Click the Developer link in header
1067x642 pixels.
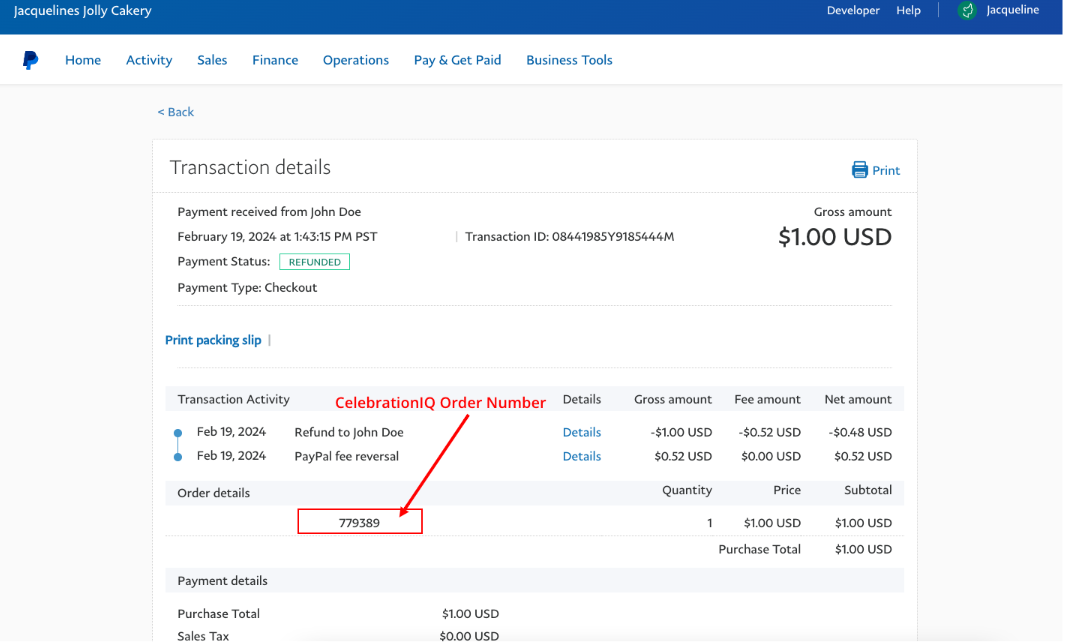(x=853, y=11)
